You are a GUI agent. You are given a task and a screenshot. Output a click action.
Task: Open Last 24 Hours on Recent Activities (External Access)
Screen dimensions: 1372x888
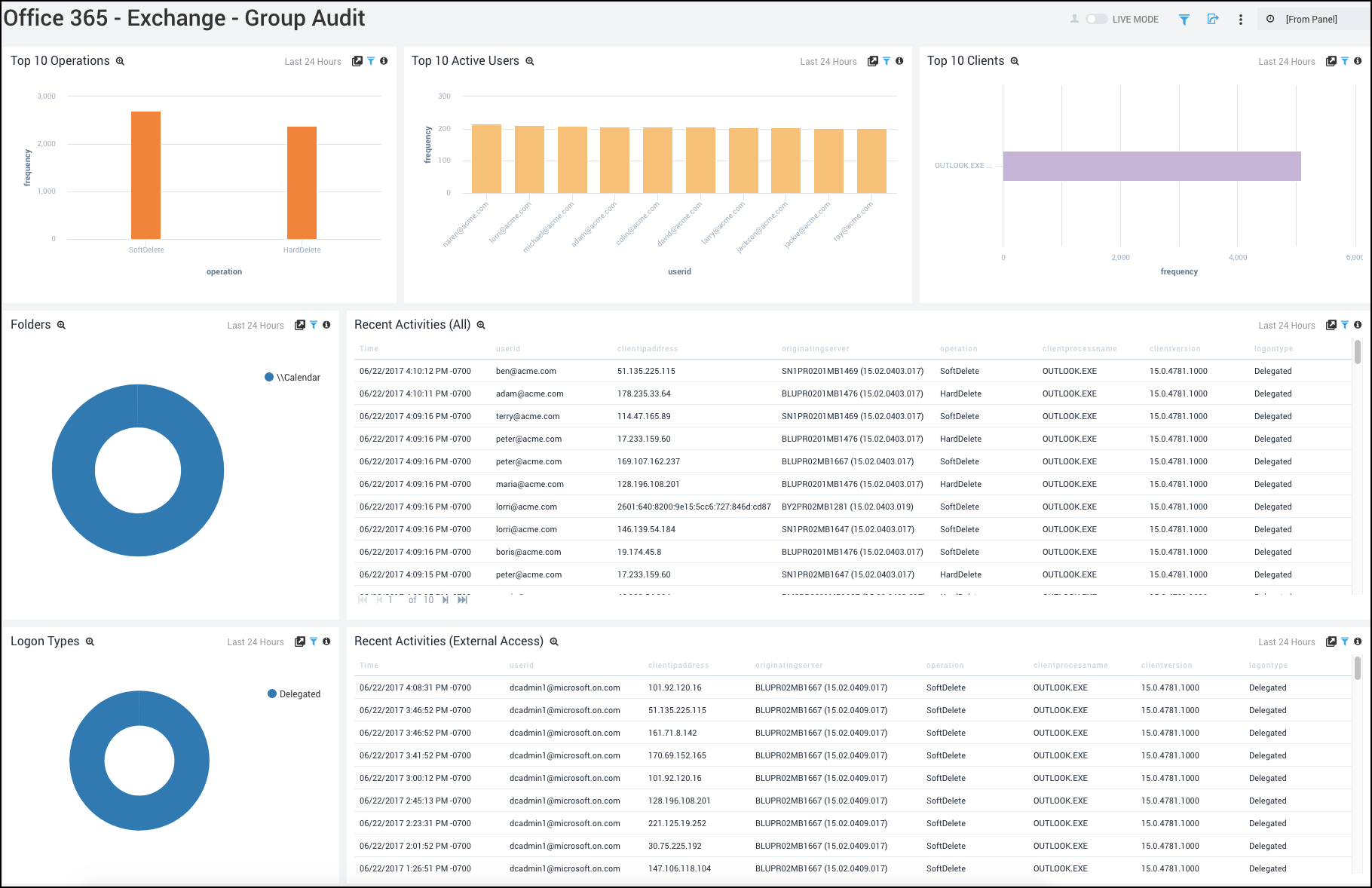coord(1286,642)
